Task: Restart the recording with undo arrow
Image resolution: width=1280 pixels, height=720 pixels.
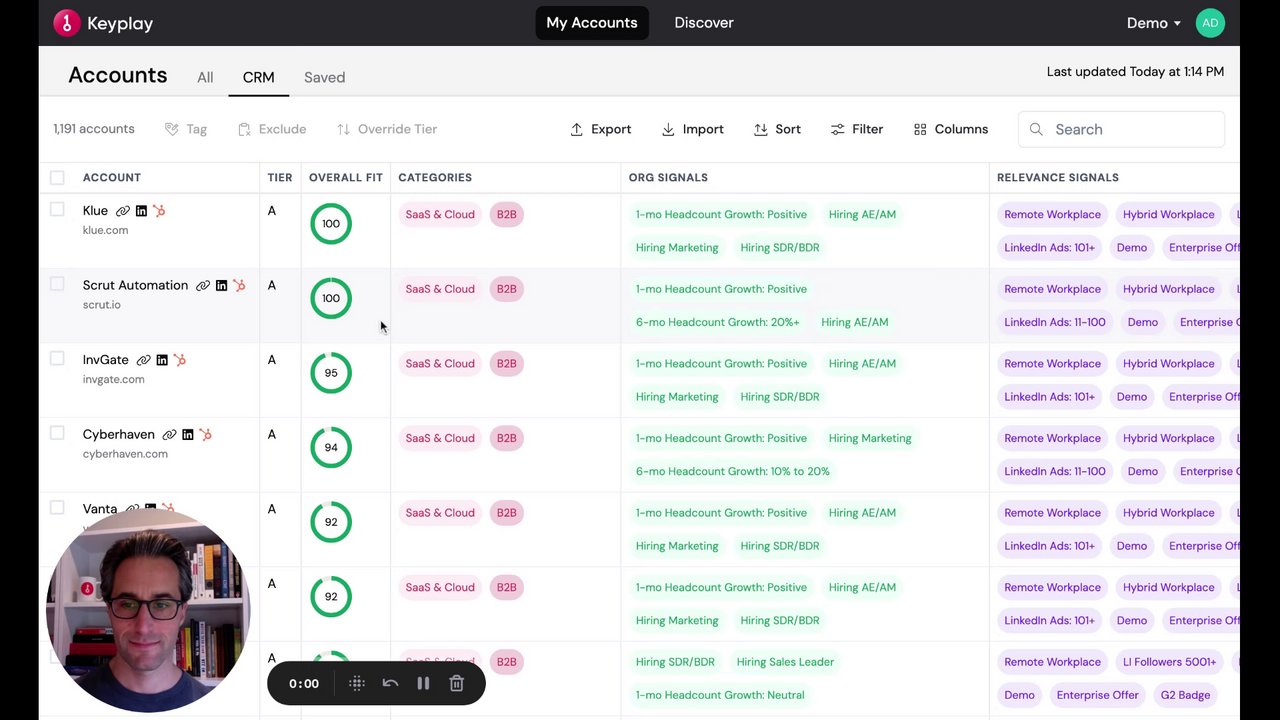Action: 390,683
